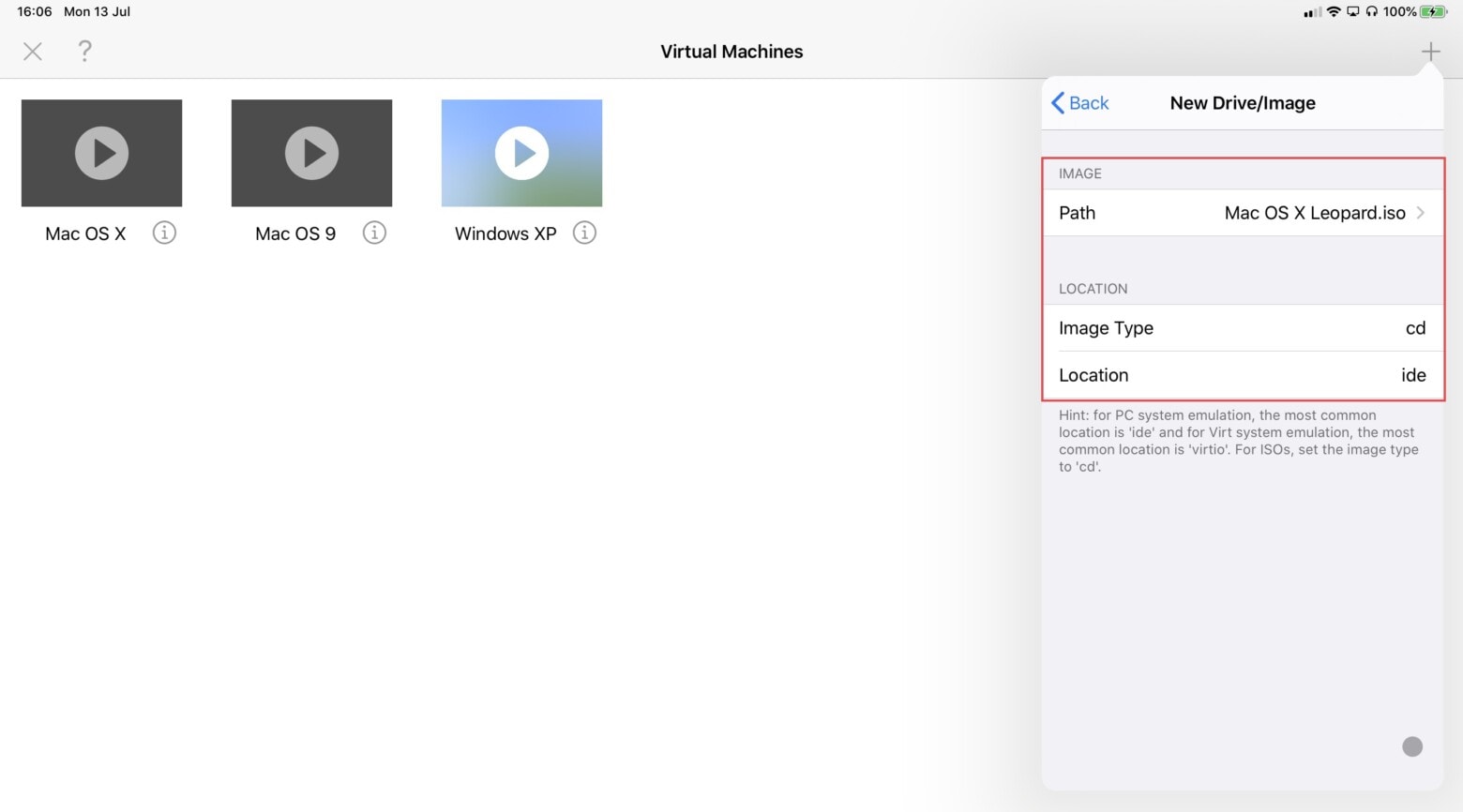Expand the Back chevron navigation
Screen dimensions: 1463x812
(x=1058, y=102)
